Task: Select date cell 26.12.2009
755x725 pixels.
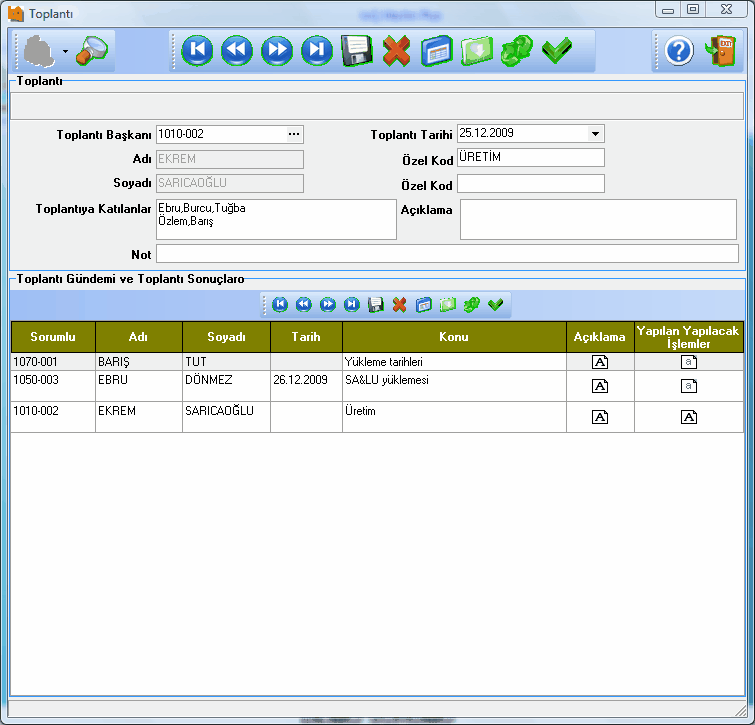Action: click(306, 386)
